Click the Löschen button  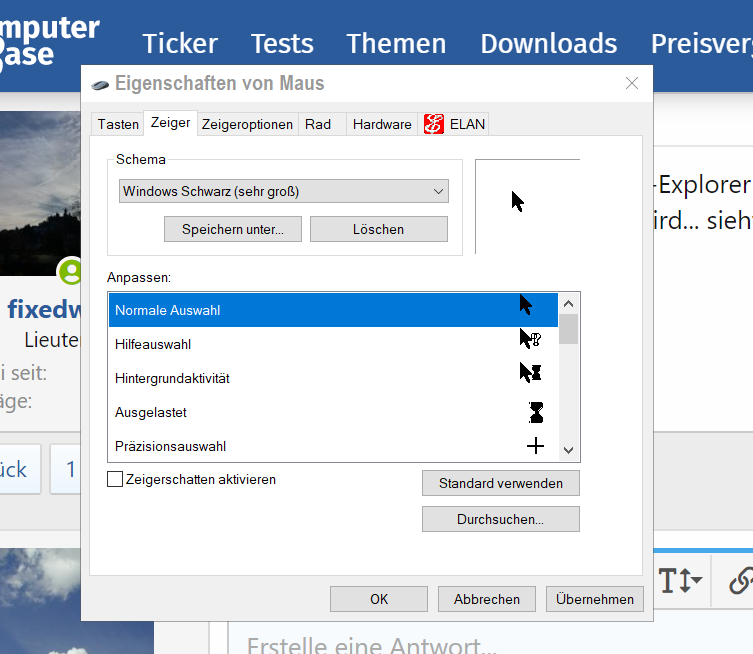tap(378, 229)
